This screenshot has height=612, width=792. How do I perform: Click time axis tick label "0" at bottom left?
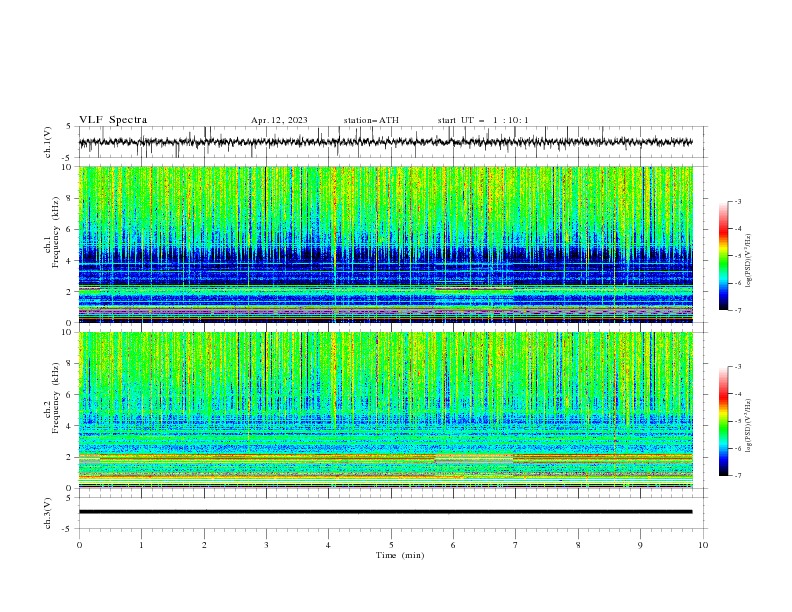[79, 545]
